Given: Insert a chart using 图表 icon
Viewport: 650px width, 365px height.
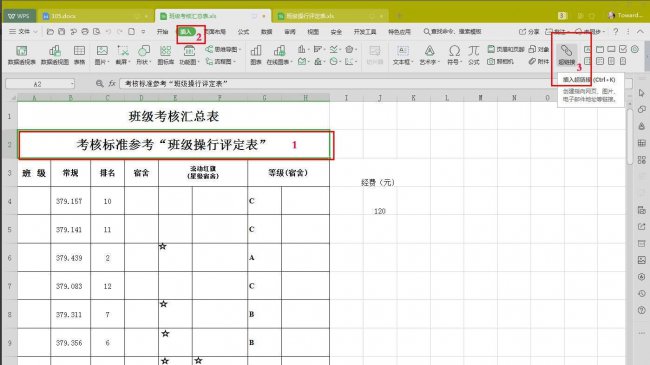Looking at the screenshot, I should tap(256, 55).
